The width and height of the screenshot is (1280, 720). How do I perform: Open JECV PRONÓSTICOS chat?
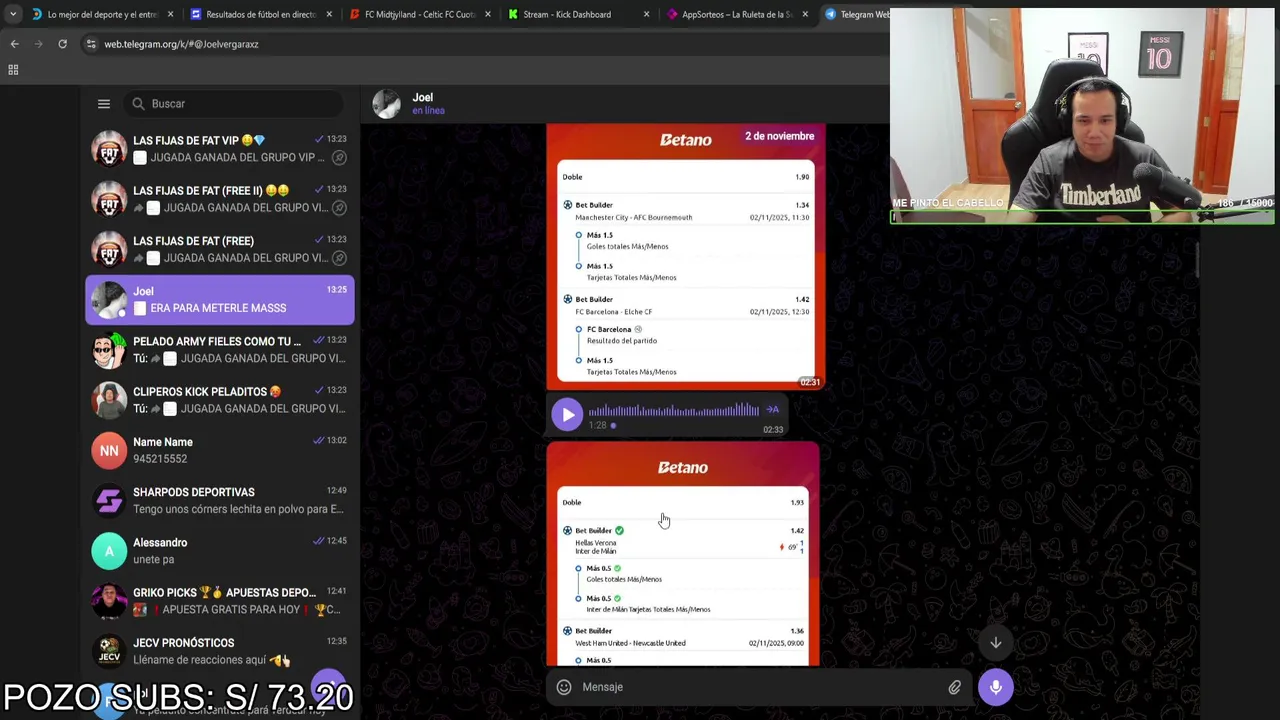tap(220, 651)
